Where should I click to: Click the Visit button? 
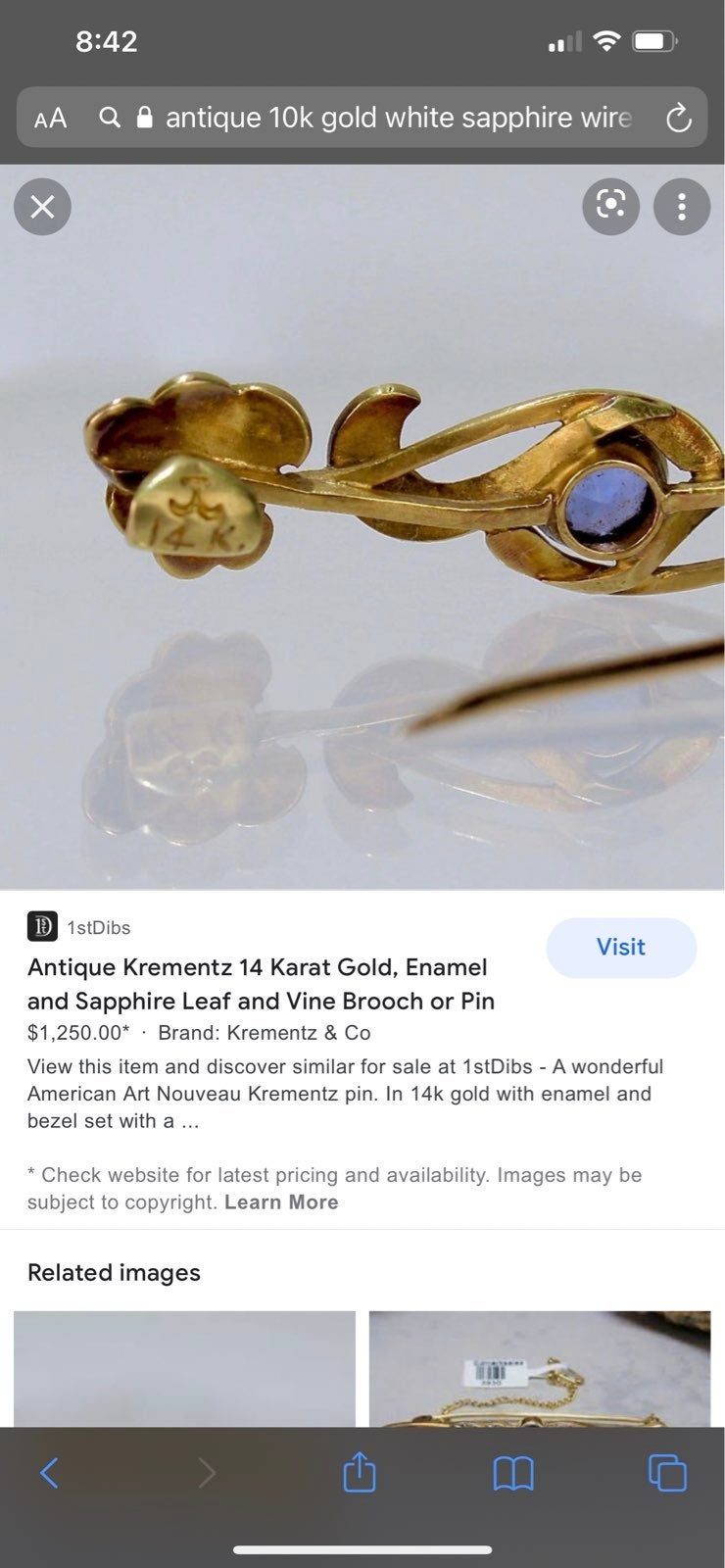coord(621,948)
